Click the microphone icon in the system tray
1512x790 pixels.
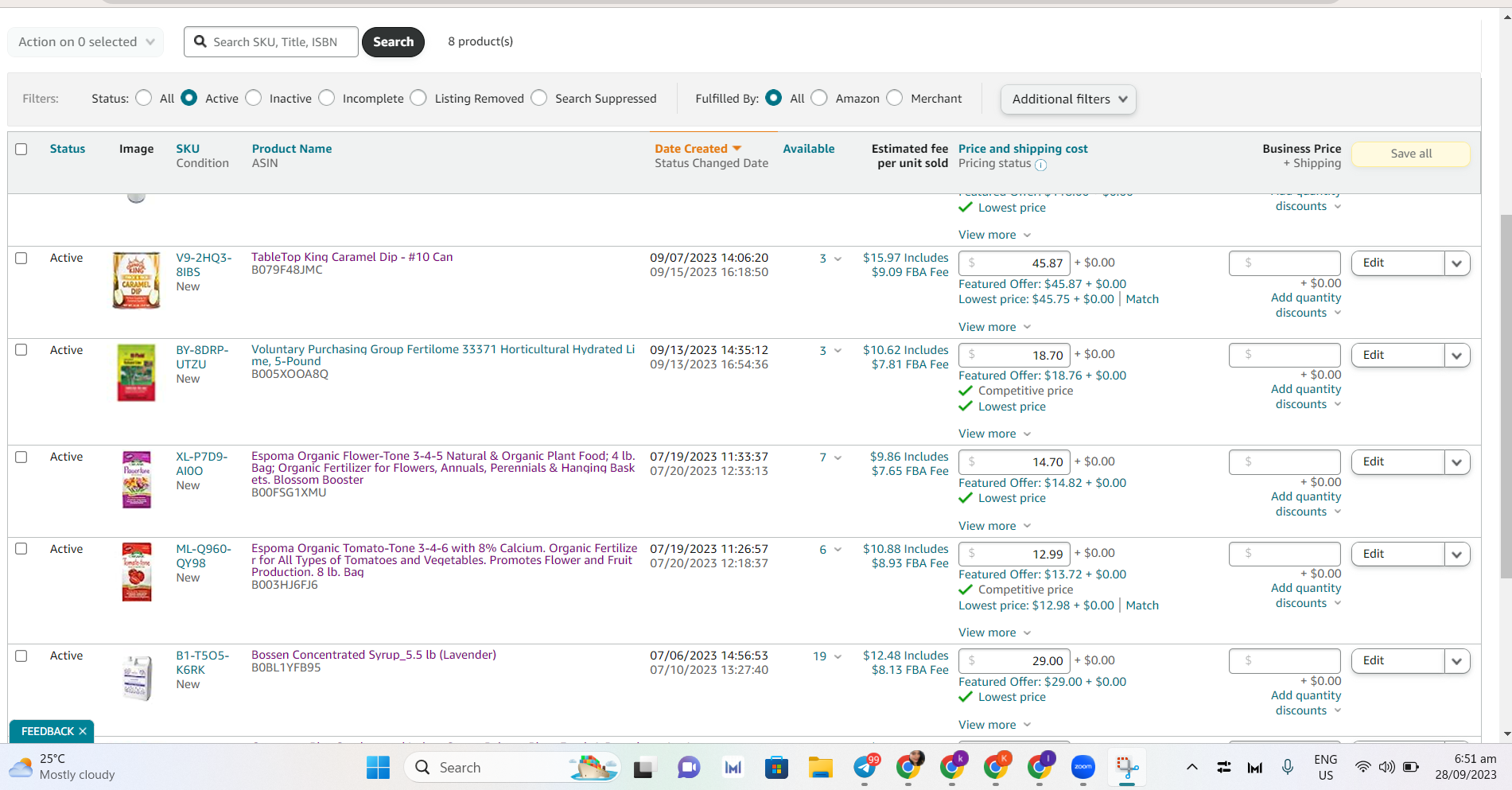[x=1288, y=767]
